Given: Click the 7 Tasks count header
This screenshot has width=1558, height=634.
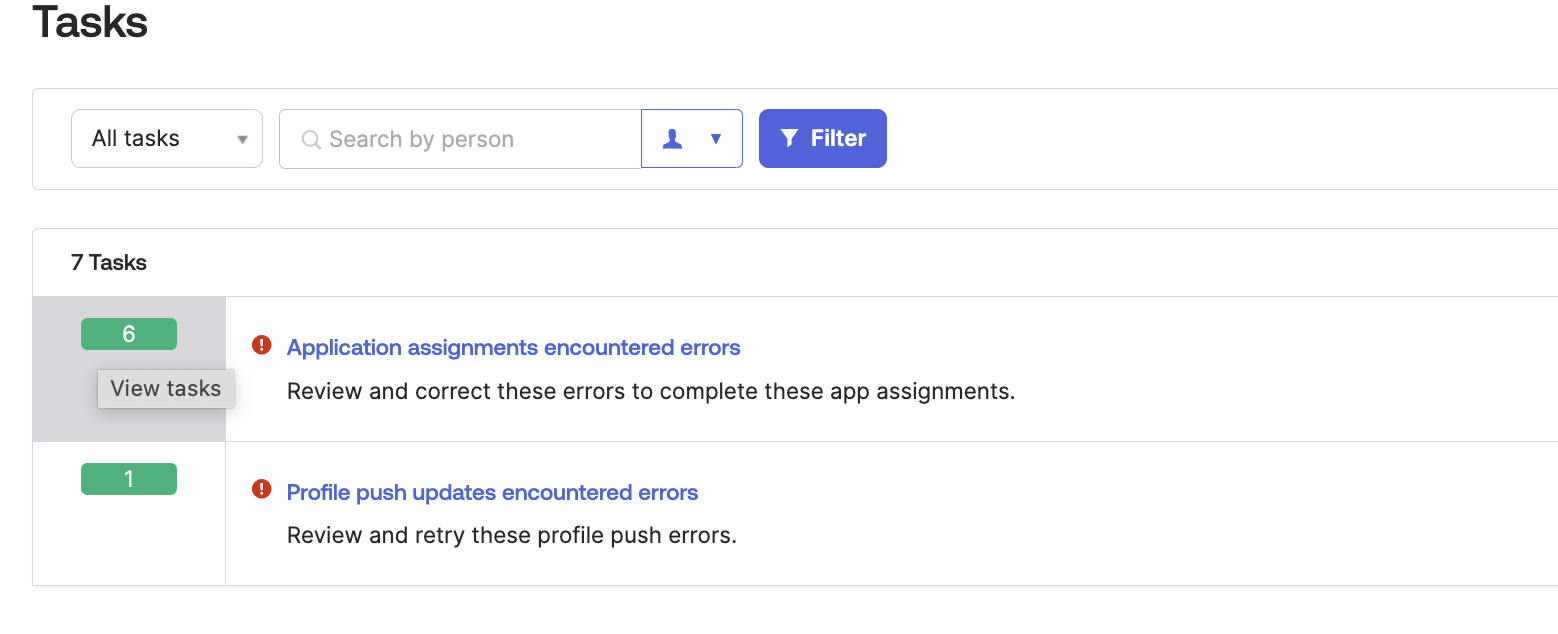Looking at the screenshot, I should (109, 263).
